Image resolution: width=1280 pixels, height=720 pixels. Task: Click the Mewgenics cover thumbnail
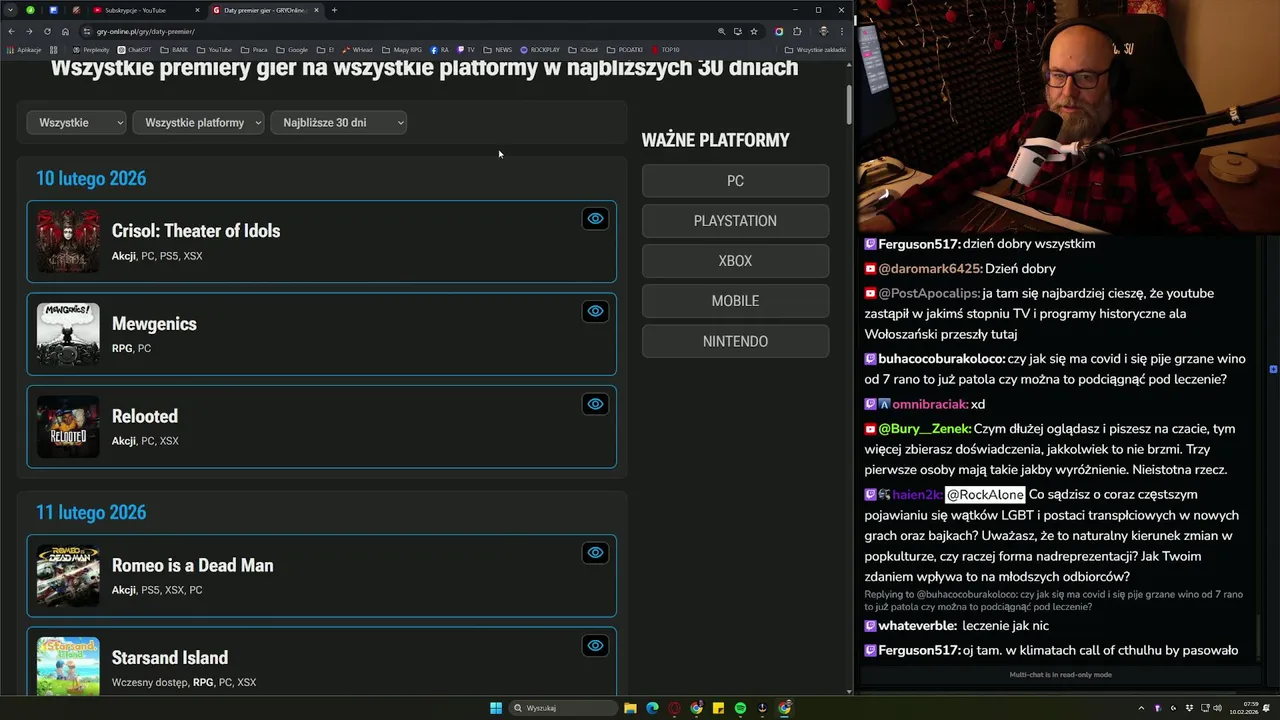pyautogui.click(x=68, y=334)
